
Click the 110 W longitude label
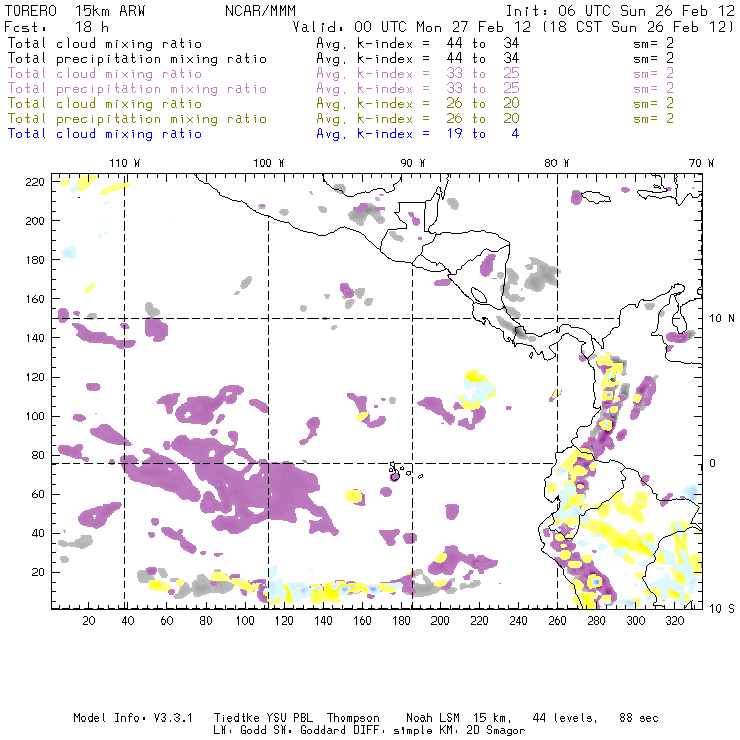[x=124, y=163]
